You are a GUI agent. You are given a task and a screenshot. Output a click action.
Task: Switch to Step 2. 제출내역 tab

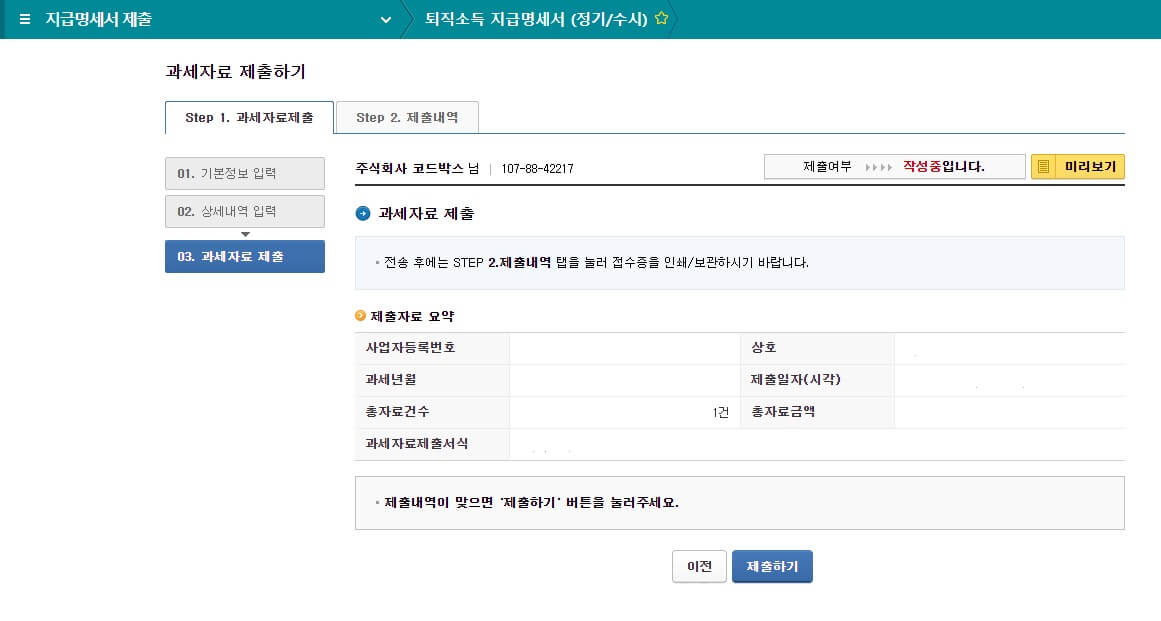pos(407,118)
